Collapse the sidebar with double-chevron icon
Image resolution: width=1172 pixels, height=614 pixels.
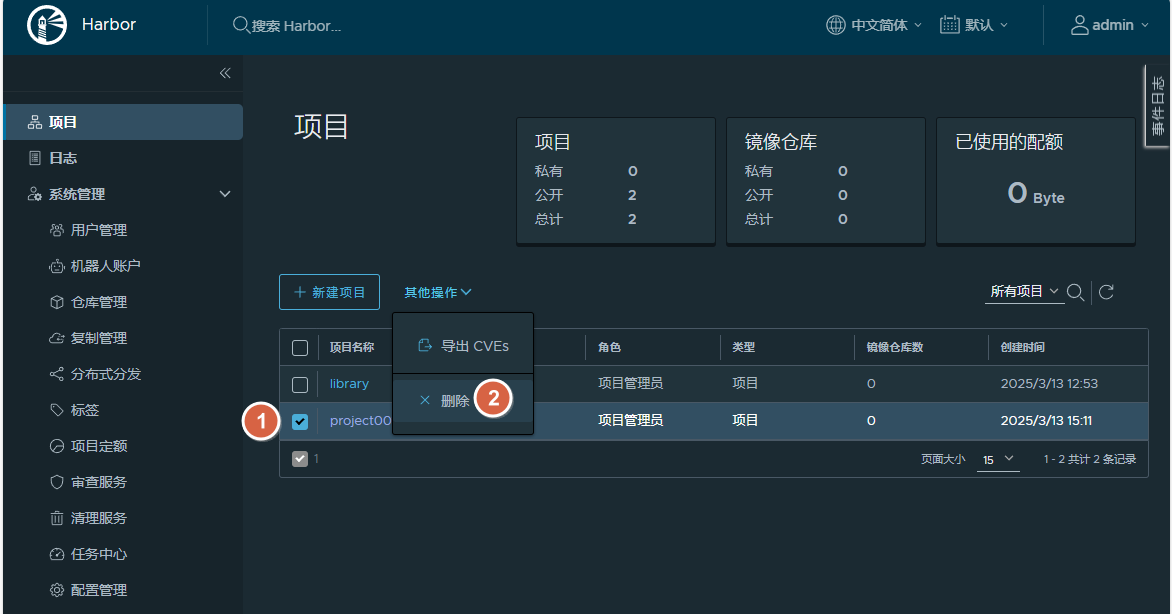[x=225, y=73]
